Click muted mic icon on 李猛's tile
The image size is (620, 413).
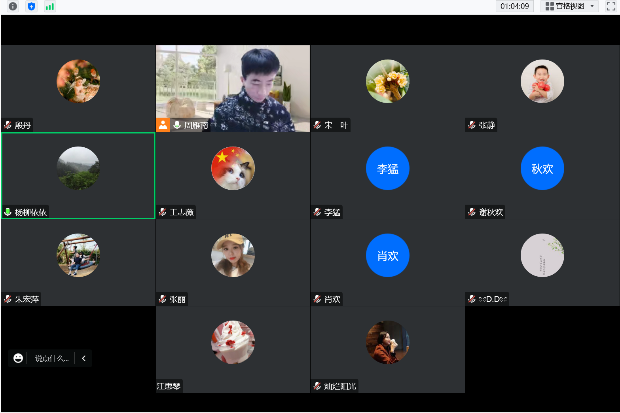(x=317, y=212)
